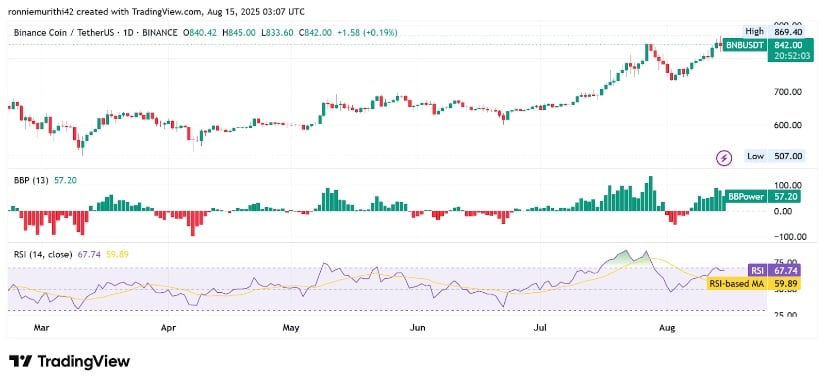Viewport: 825px width, 384px height.
Task: Click the 59.89 RSI MA value tag
Action: (x=787, y=284)
